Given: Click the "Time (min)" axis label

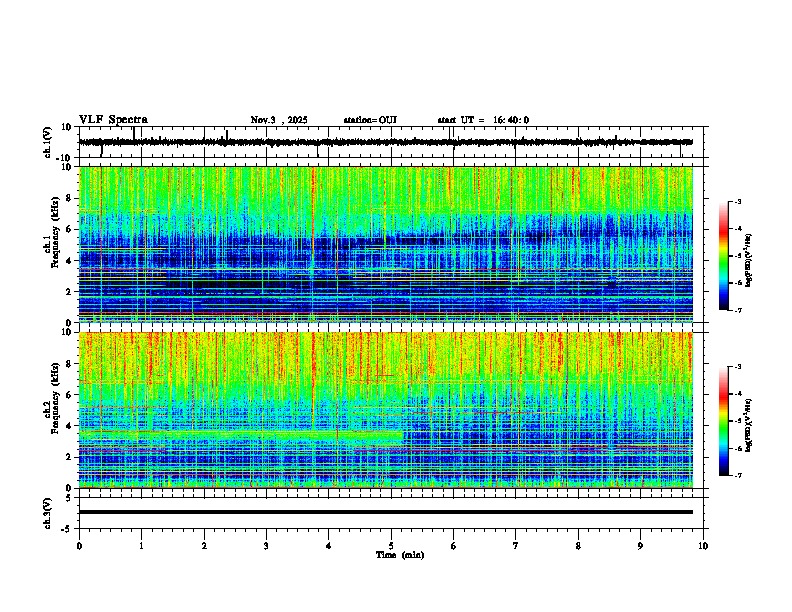Looking at the screenshot, I should point(400,555).
